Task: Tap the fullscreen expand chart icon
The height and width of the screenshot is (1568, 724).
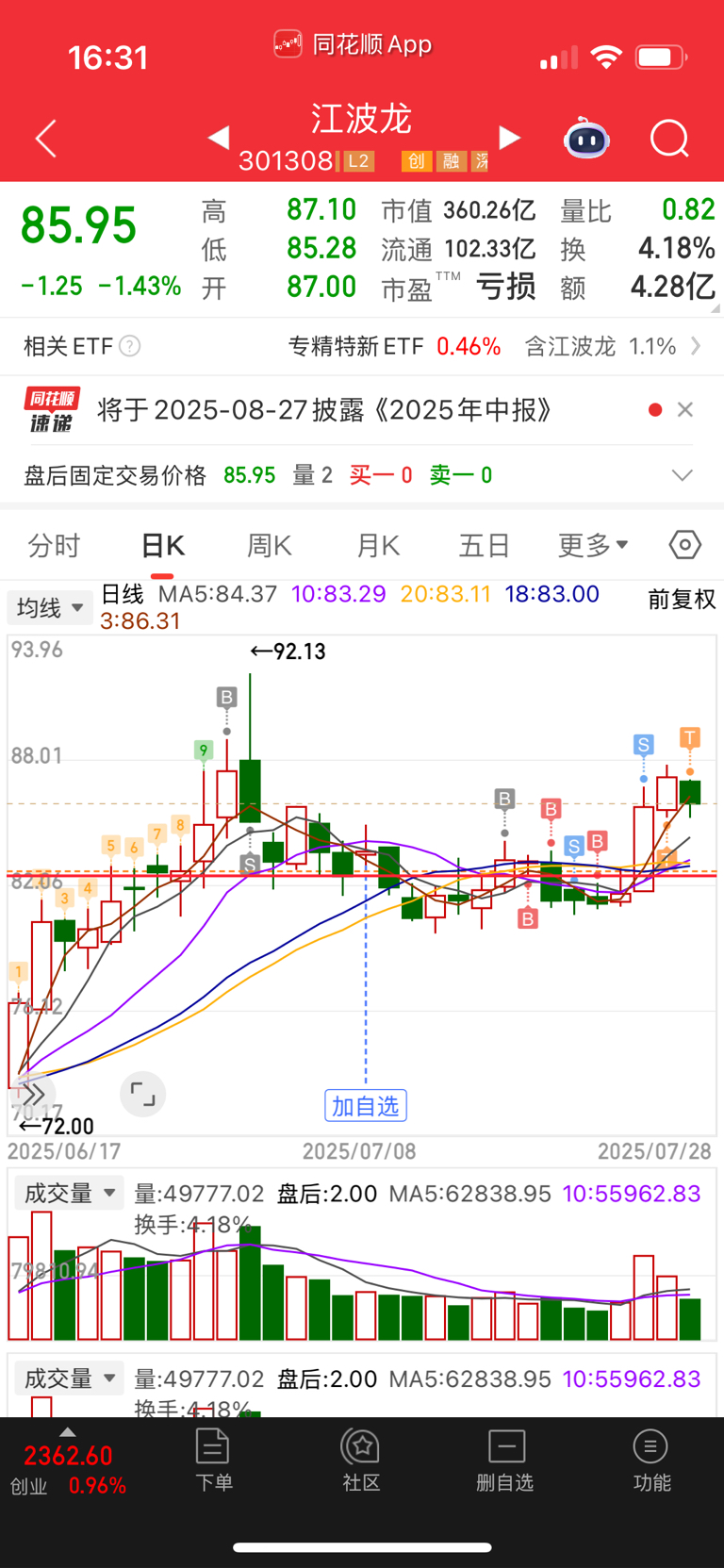Action: 143,1094
